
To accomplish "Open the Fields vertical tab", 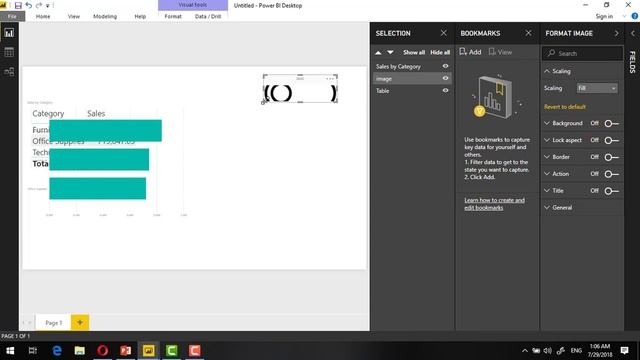I will pyautogui.click(x=633, y=62).
